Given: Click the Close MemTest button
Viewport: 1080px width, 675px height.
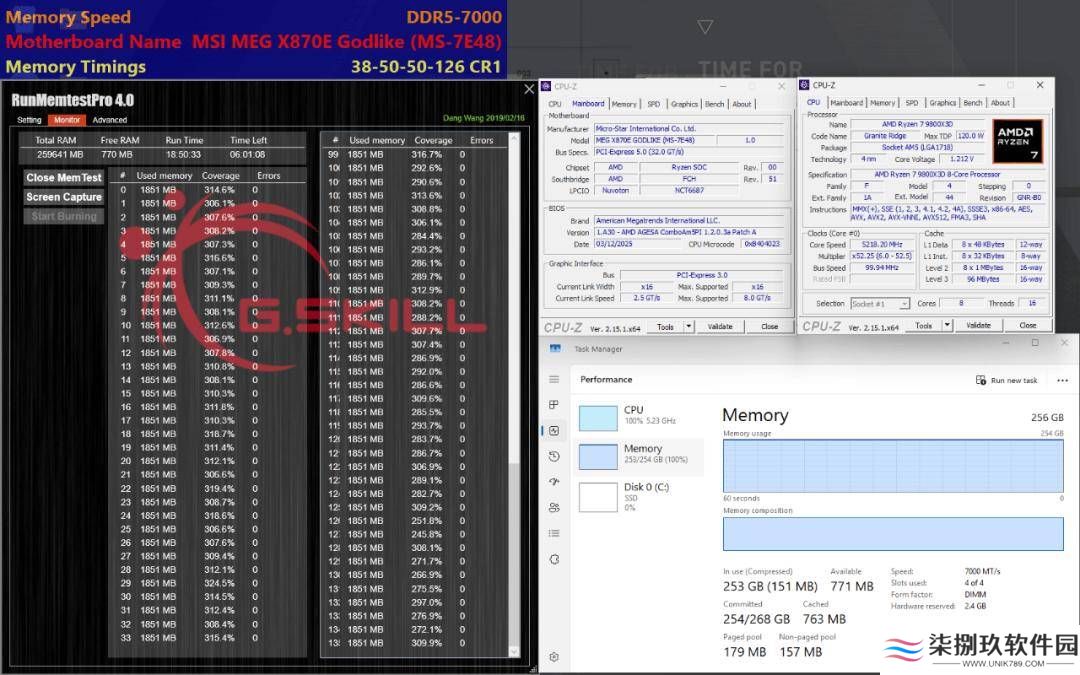Looking at the screenshot, I should click(x=64, y=178).
